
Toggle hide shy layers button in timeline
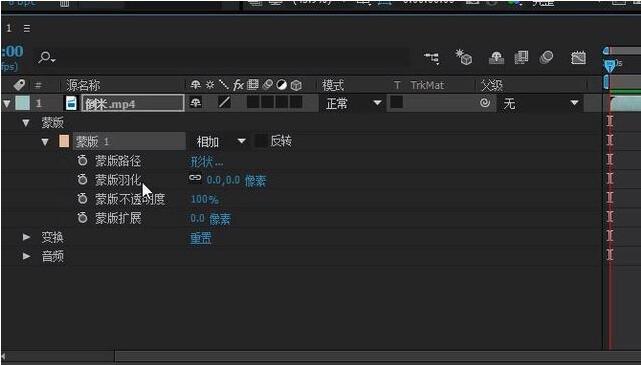coord(496,58)
